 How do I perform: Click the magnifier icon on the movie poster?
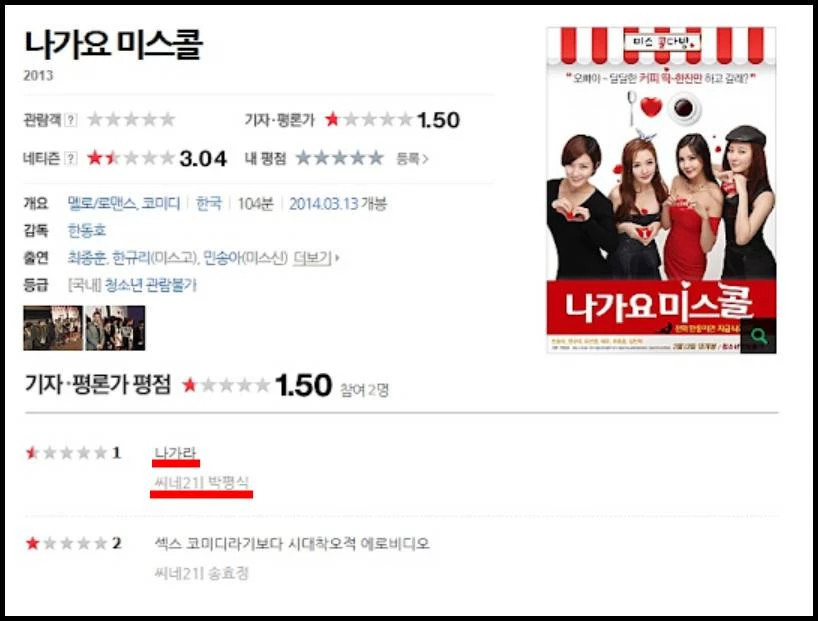pyautogui.click(x=758, y=336)
